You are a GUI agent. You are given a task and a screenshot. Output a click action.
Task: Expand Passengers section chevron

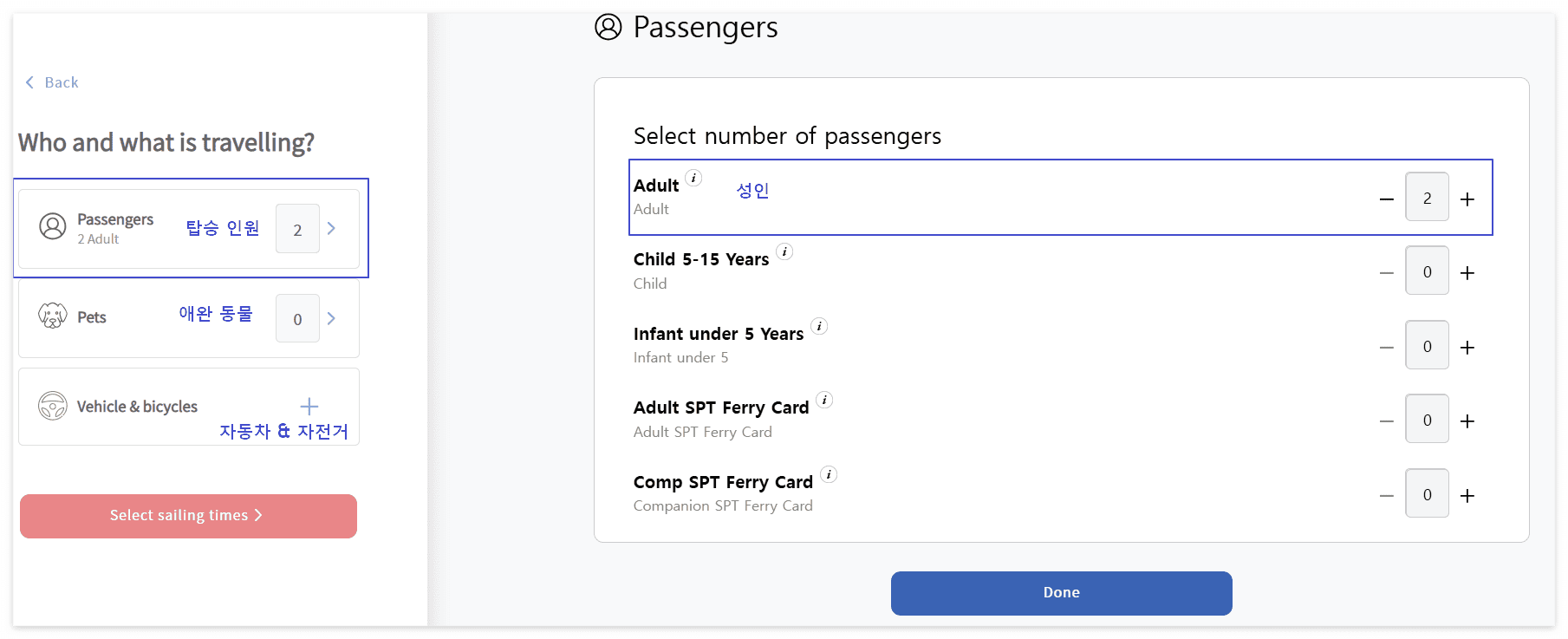[x=331, y=228]
